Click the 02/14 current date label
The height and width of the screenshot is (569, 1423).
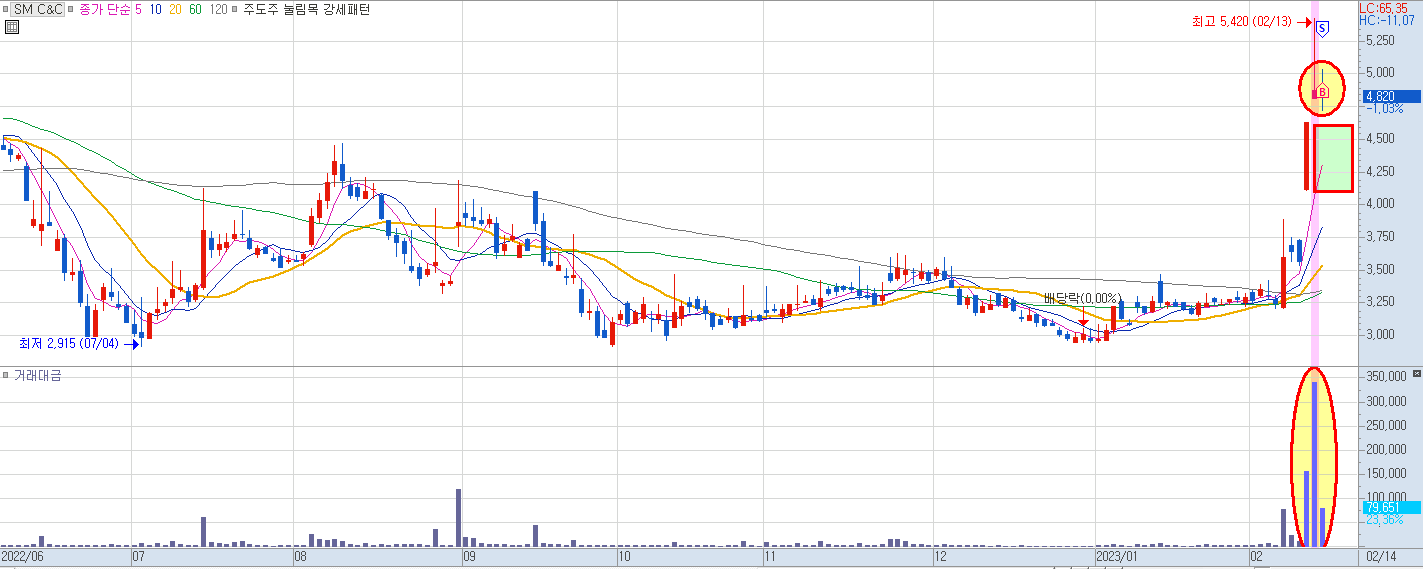coord(1379,555)
